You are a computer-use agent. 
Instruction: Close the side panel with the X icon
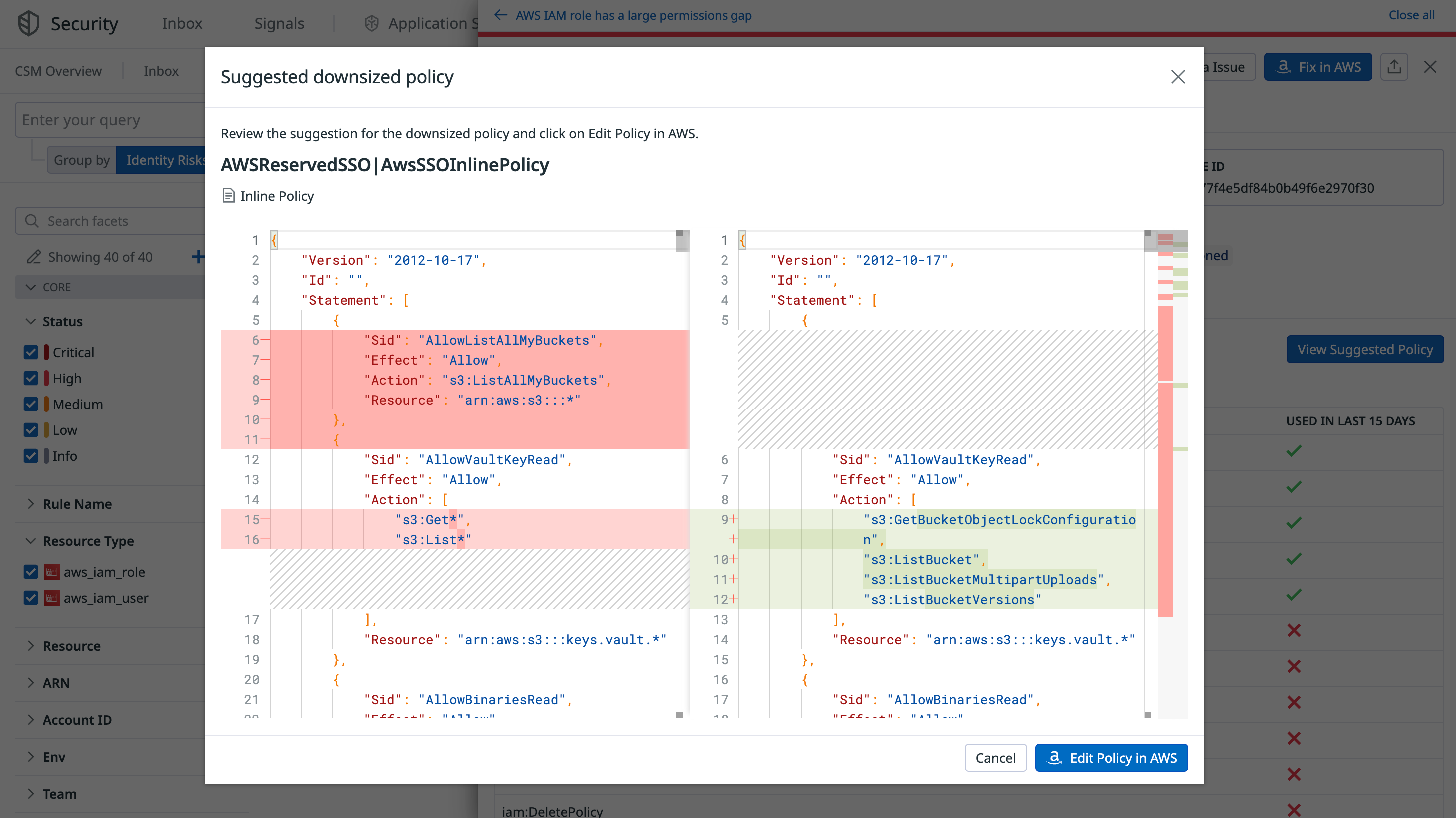click(x=1430, y=67)
